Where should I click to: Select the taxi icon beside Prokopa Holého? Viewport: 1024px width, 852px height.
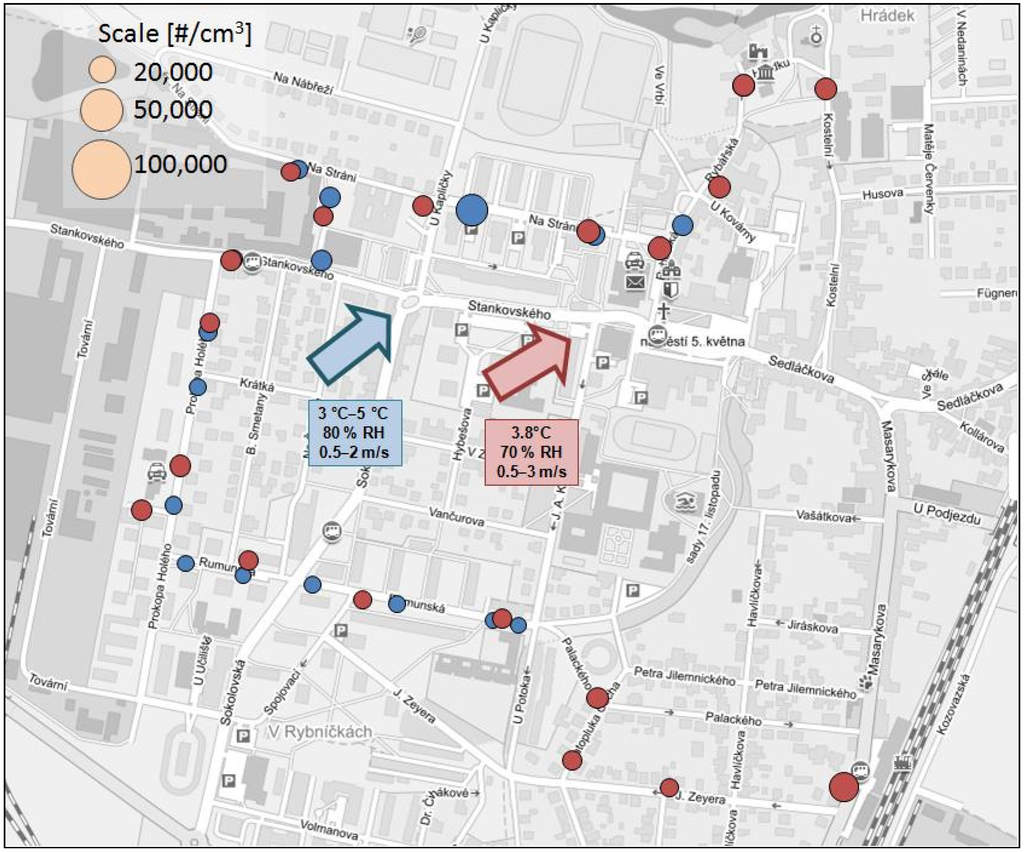(157, 472)
